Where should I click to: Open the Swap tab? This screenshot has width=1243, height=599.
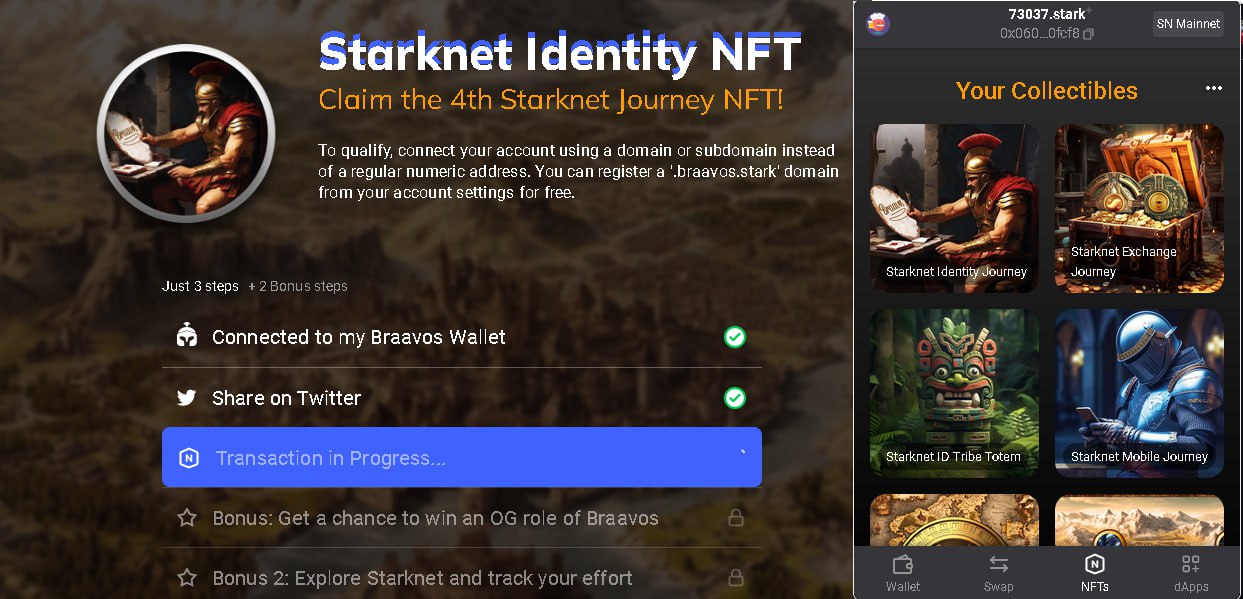click(998, 574)
